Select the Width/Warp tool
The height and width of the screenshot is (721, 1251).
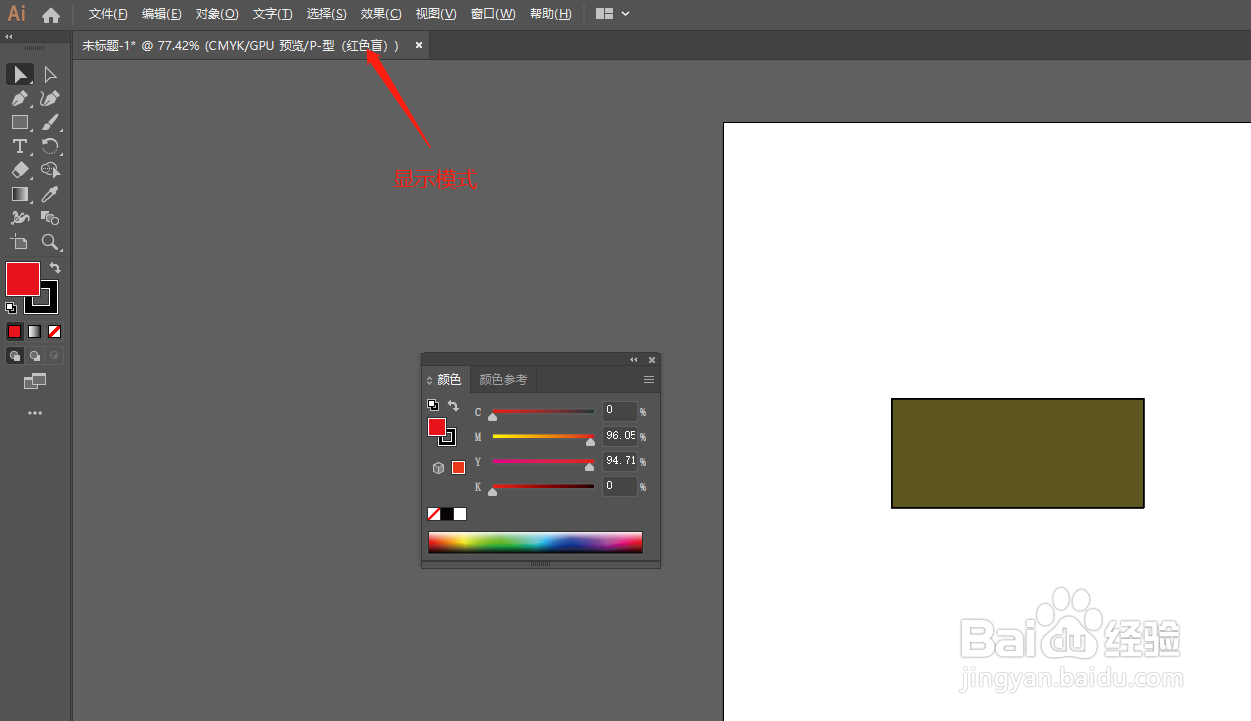[20, 218]
